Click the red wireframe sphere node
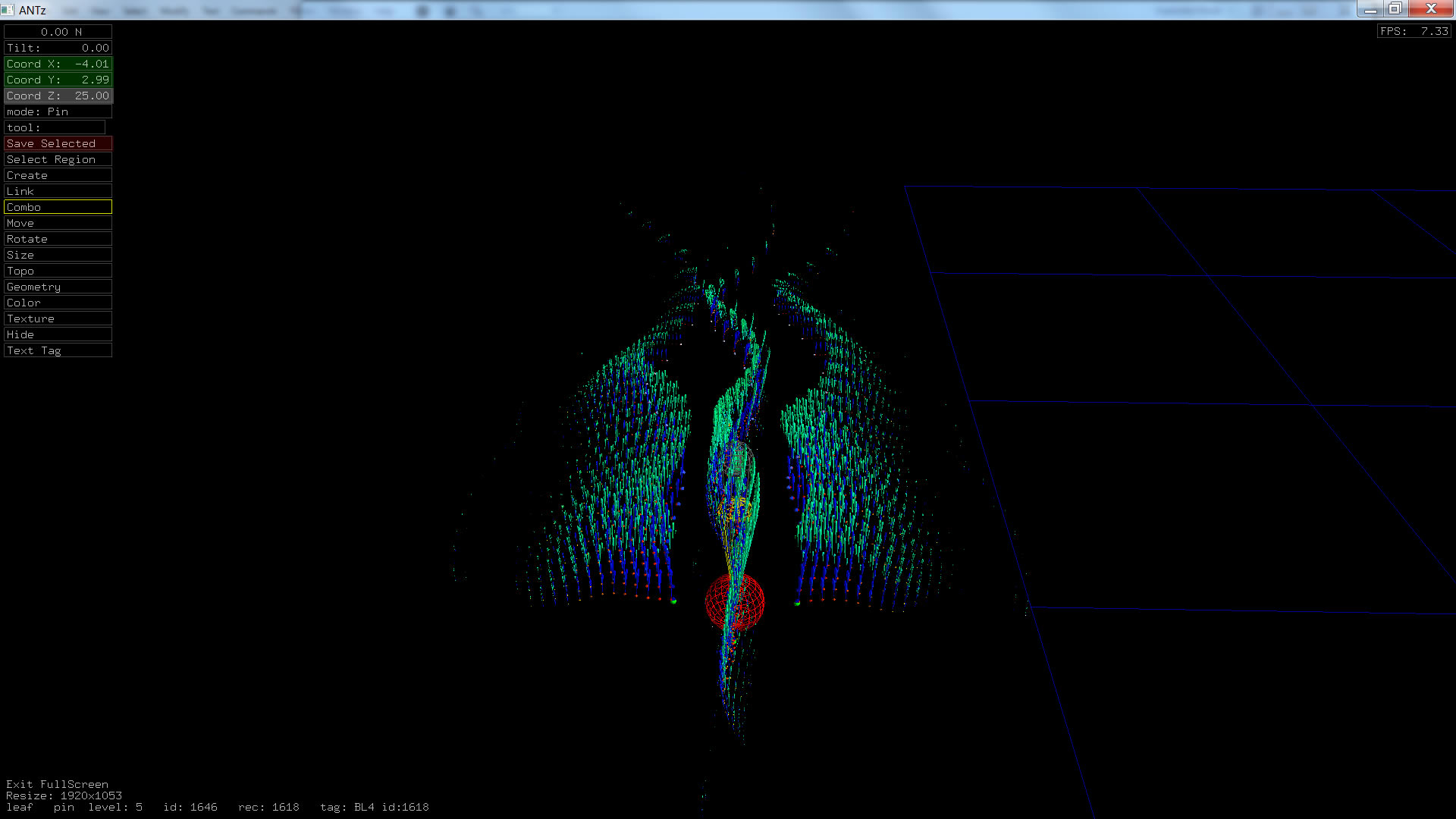 (x=734, y=601)
